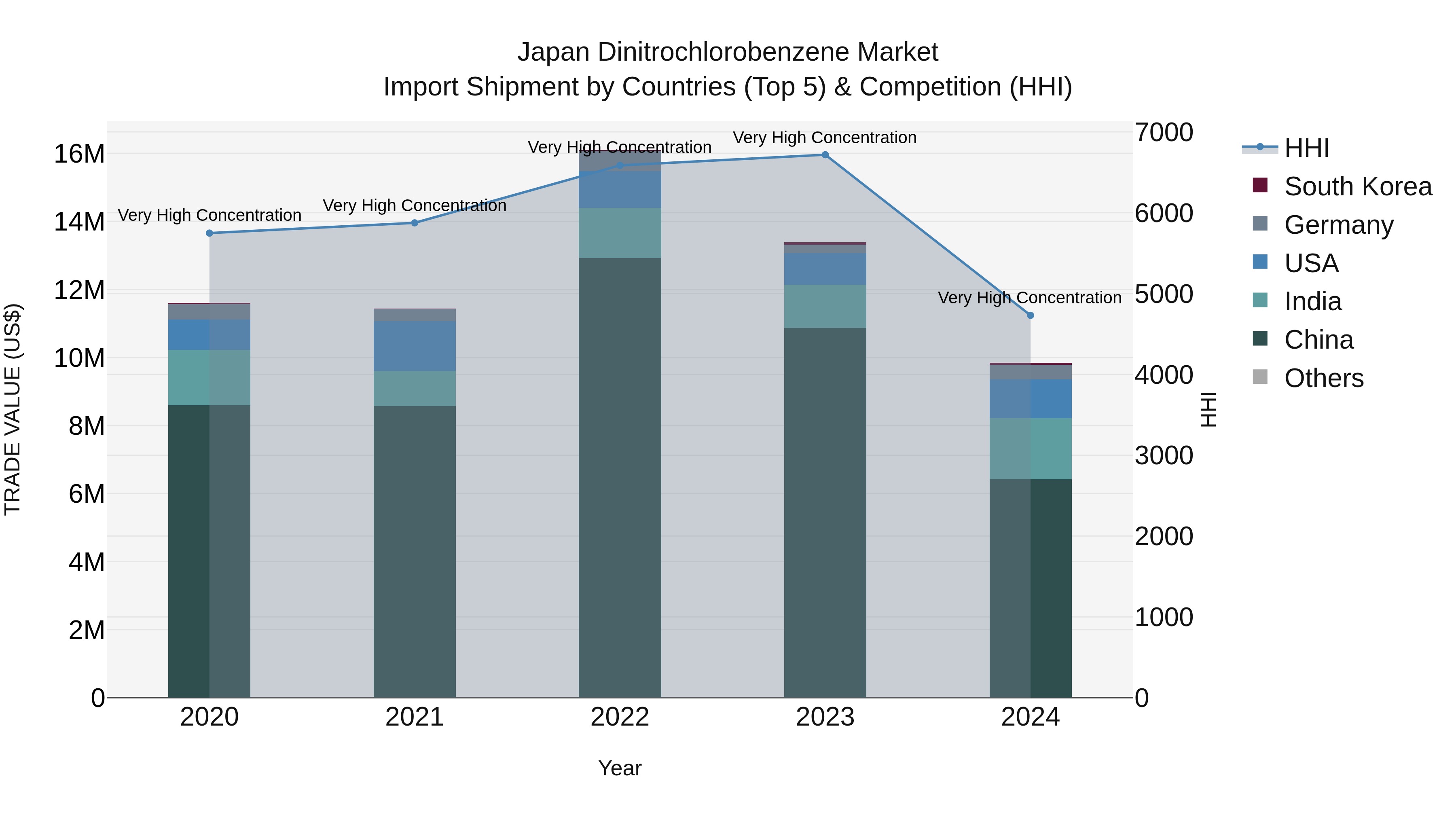Click the China segment of the 2020 bar
This screenshot has width=1456, height=819.
(209, 551)
